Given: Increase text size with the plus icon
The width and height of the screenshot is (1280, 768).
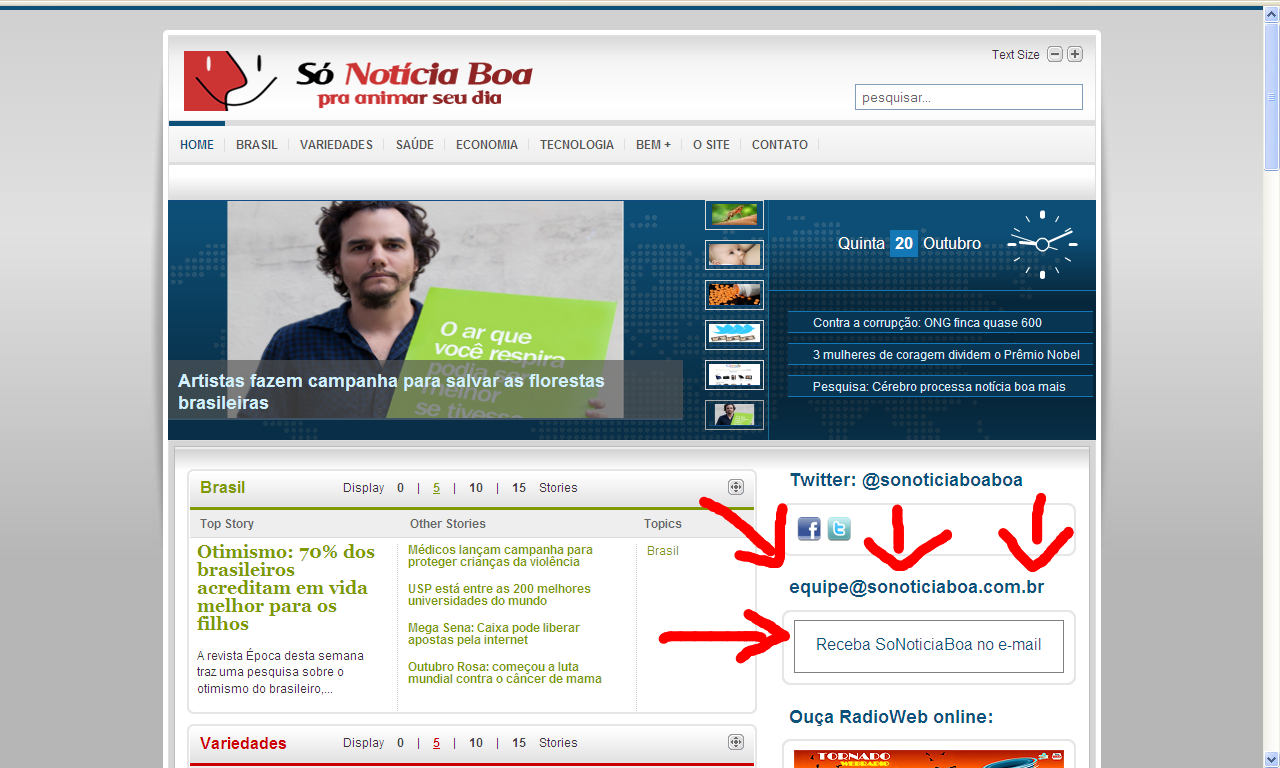Looking at the screenshot, I should click(1074, 54).
